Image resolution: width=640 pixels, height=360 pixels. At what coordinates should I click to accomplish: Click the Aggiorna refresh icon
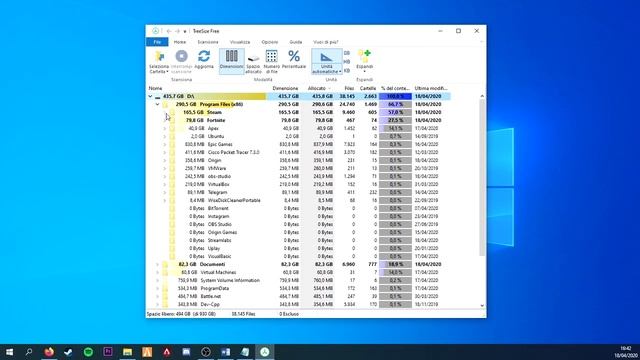tap(204, 56)
